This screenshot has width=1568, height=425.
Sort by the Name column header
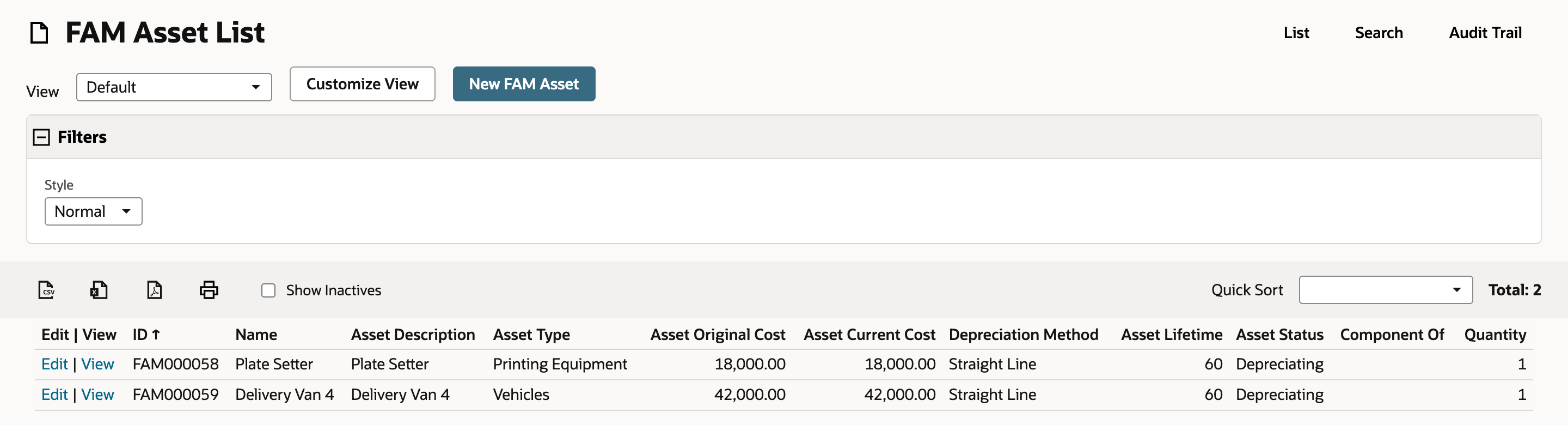[256, 334]
